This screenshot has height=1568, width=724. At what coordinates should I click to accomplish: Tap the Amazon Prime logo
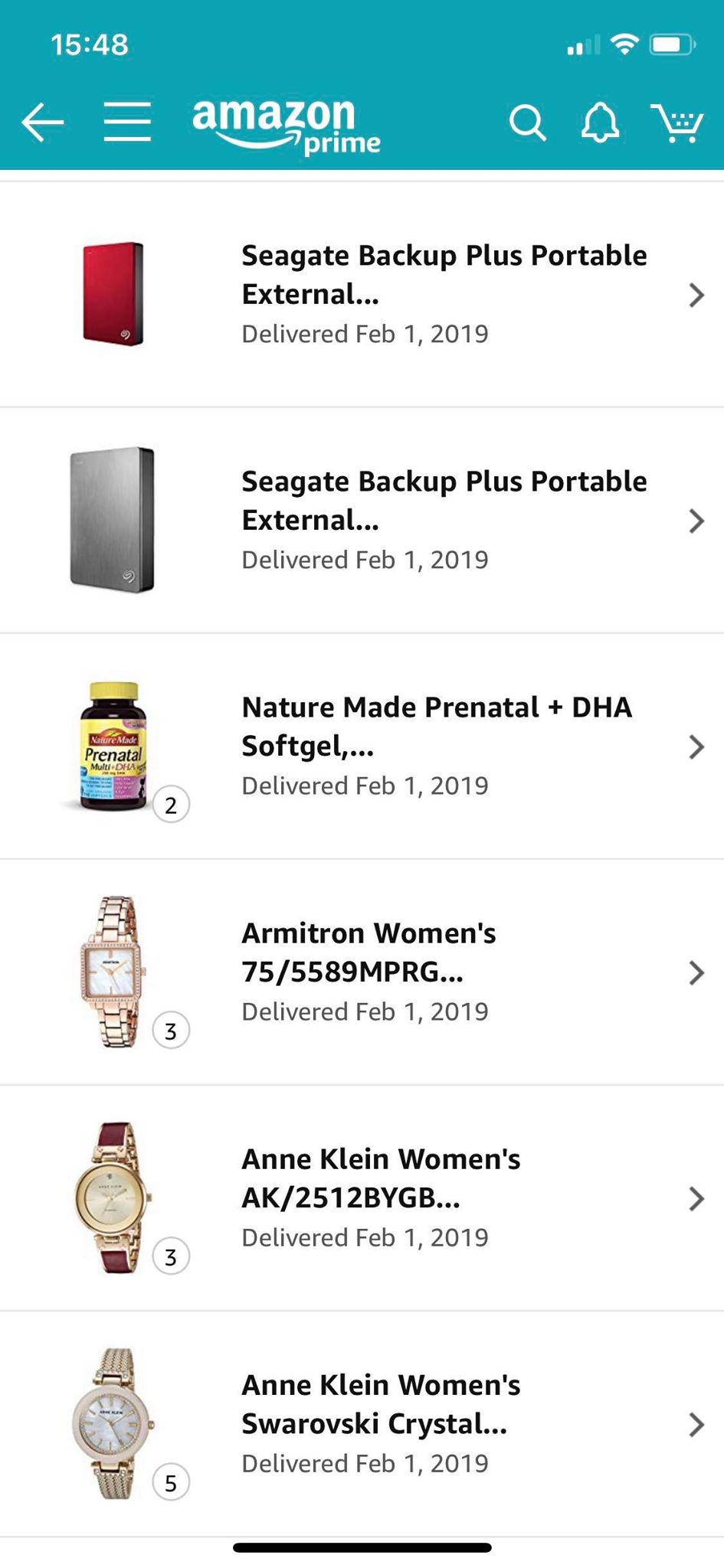pyautogui.click(x=287, y=126)
